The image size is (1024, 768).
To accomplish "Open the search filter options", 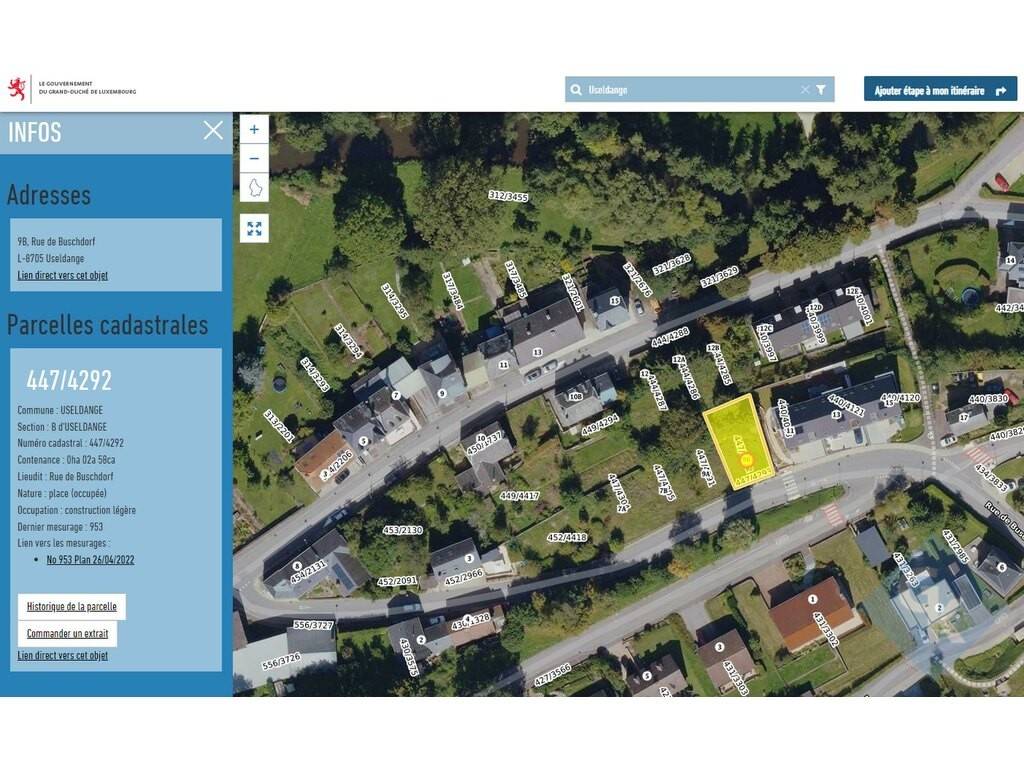I will pos(821,90).
